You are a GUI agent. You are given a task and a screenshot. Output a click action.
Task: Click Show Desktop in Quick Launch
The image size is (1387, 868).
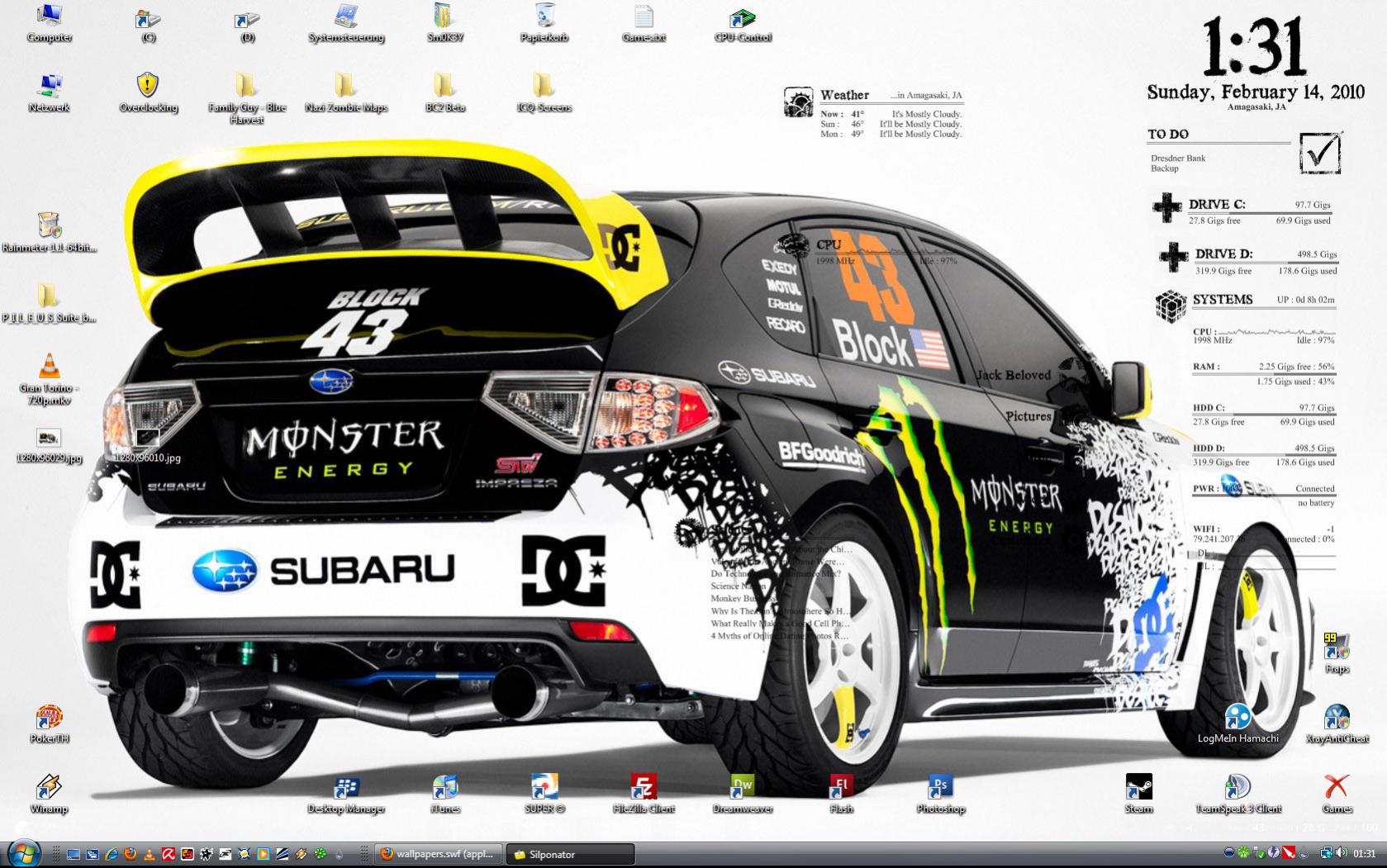pyautogui.click(x=74, y=854)
